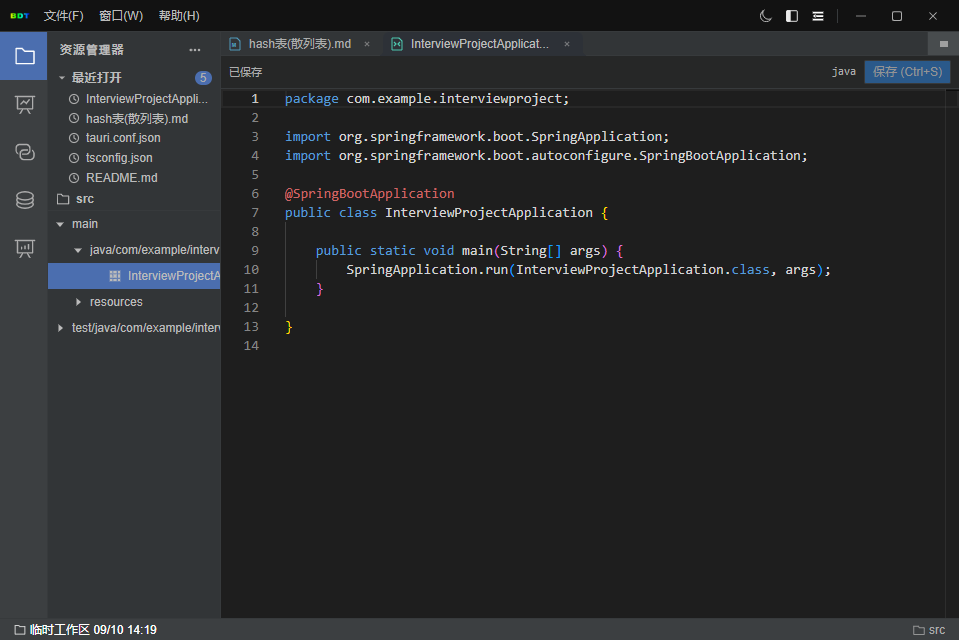959x640 pixels.
Task: Close the InterviewProjectApplicat... tab
Action: [x=567, y=44]
